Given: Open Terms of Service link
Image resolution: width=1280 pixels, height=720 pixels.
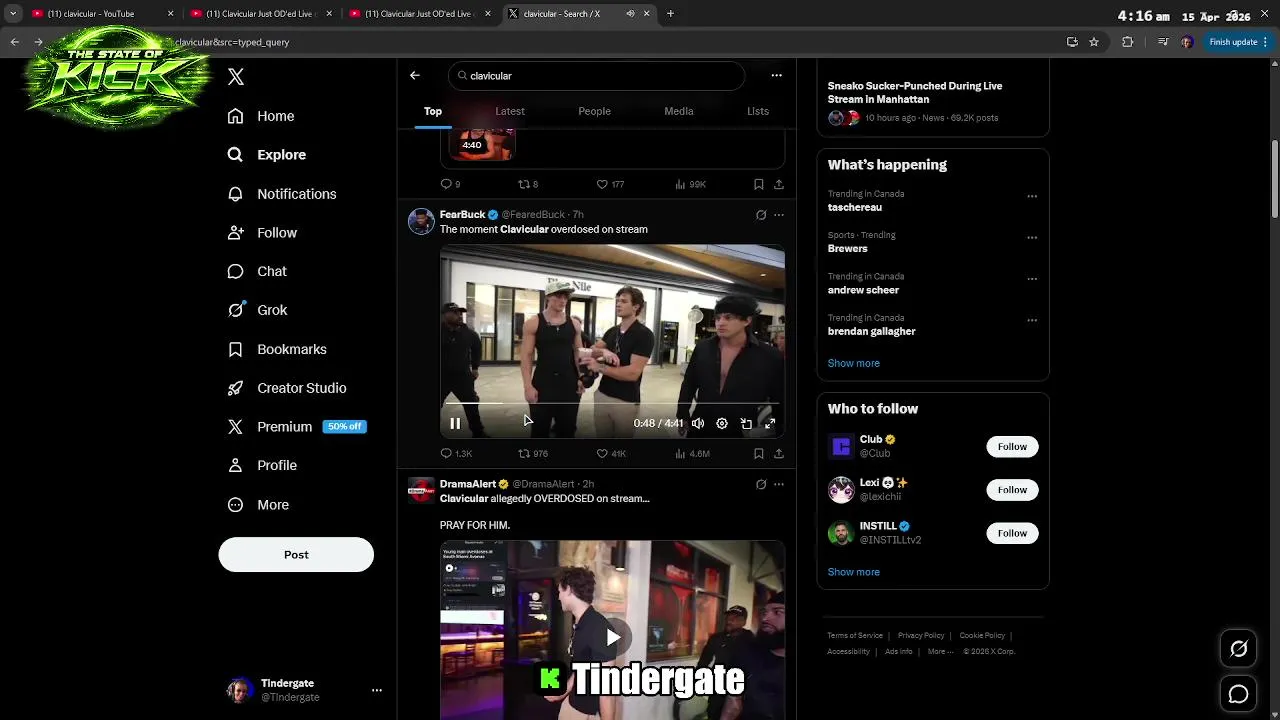Looking at the screenshot, I should (x=855, y=636).
